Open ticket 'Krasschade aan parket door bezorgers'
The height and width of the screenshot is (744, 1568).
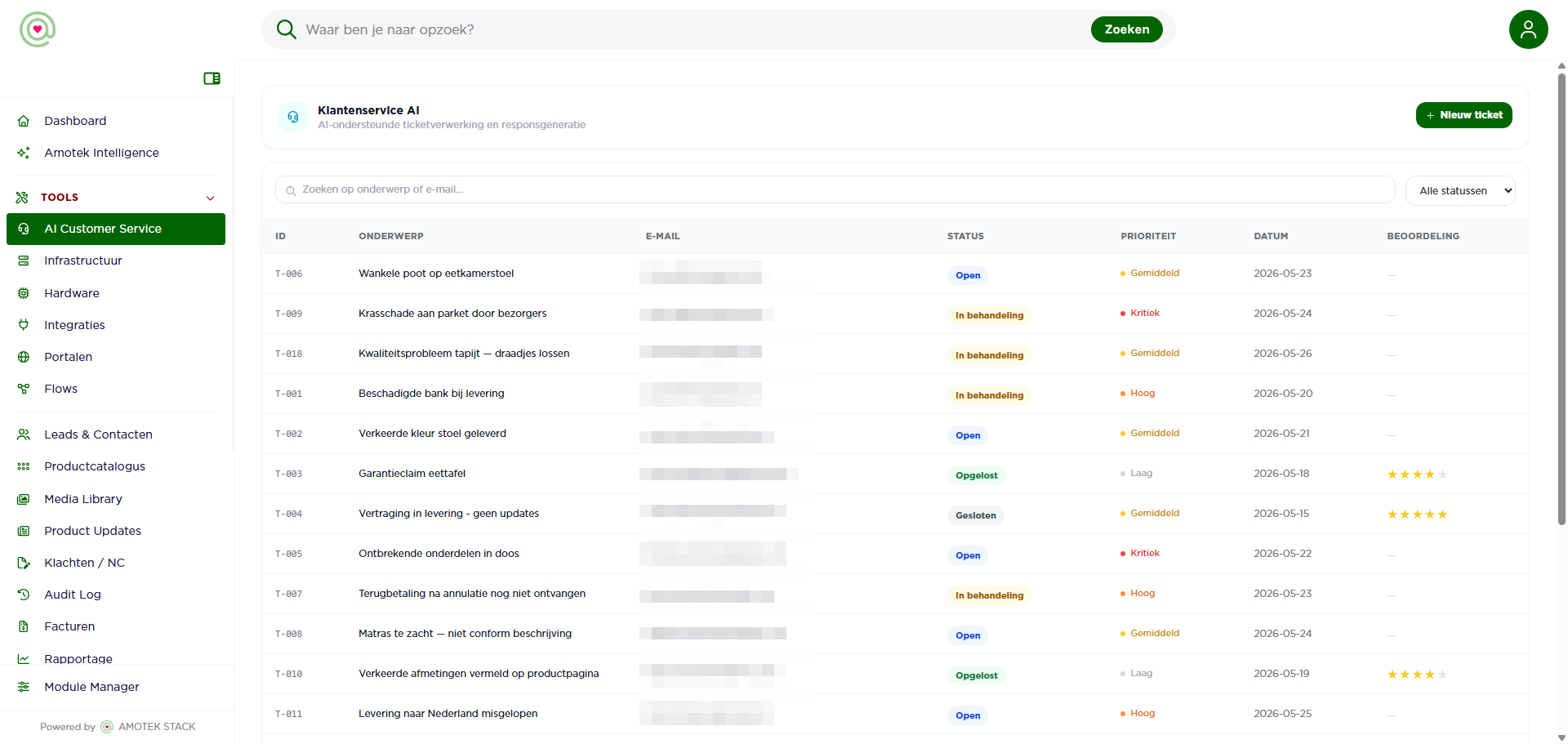pos(452,314)
